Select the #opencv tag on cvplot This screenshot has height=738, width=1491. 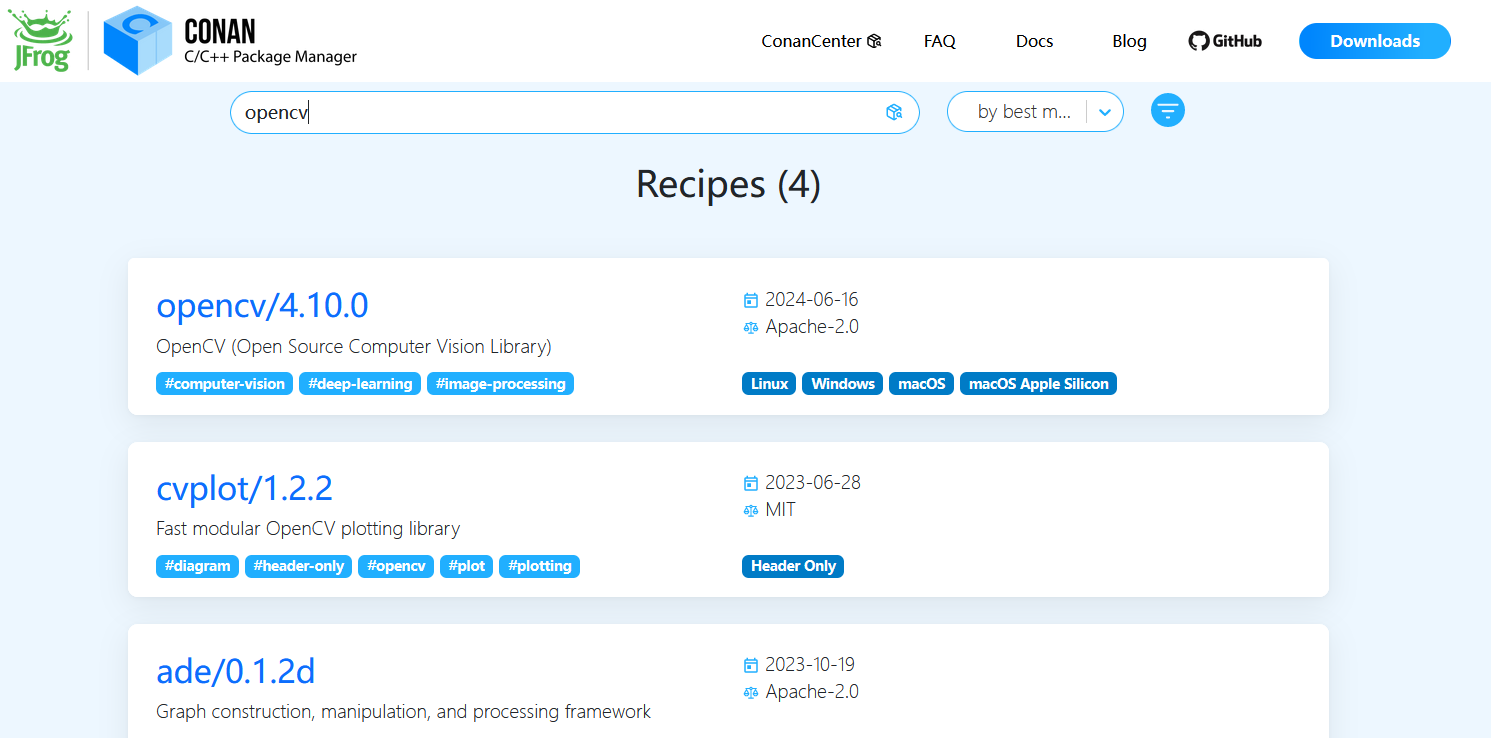(396, 566)
